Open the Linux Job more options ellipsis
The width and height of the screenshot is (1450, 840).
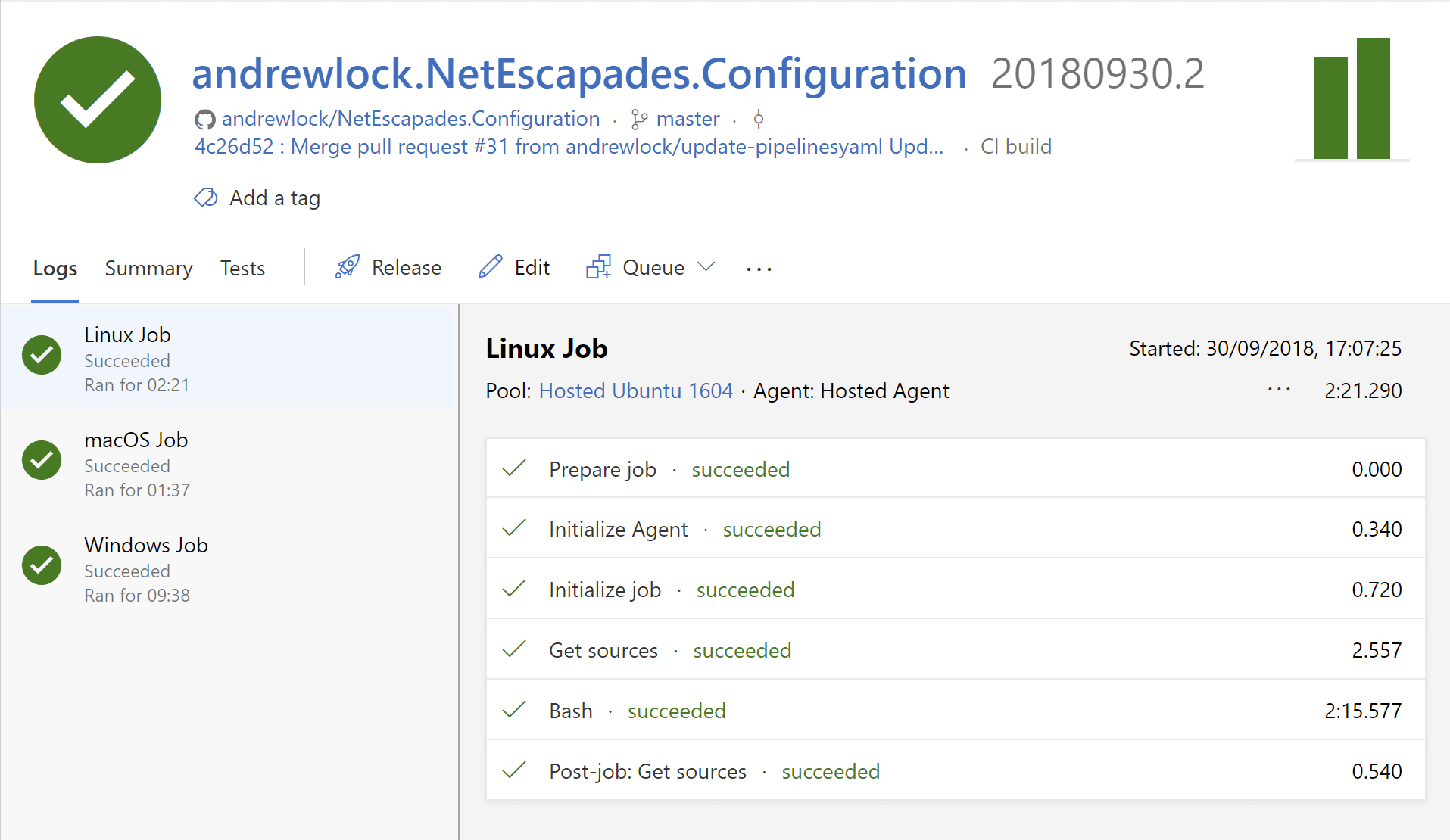1279,390
